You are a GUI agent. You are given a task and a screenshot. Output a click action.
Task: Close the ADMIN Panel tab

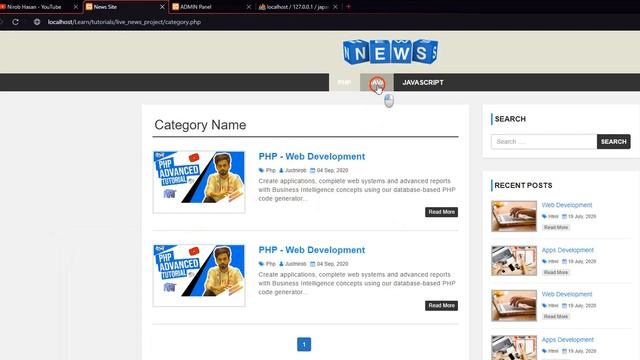[x=249, y=7]
